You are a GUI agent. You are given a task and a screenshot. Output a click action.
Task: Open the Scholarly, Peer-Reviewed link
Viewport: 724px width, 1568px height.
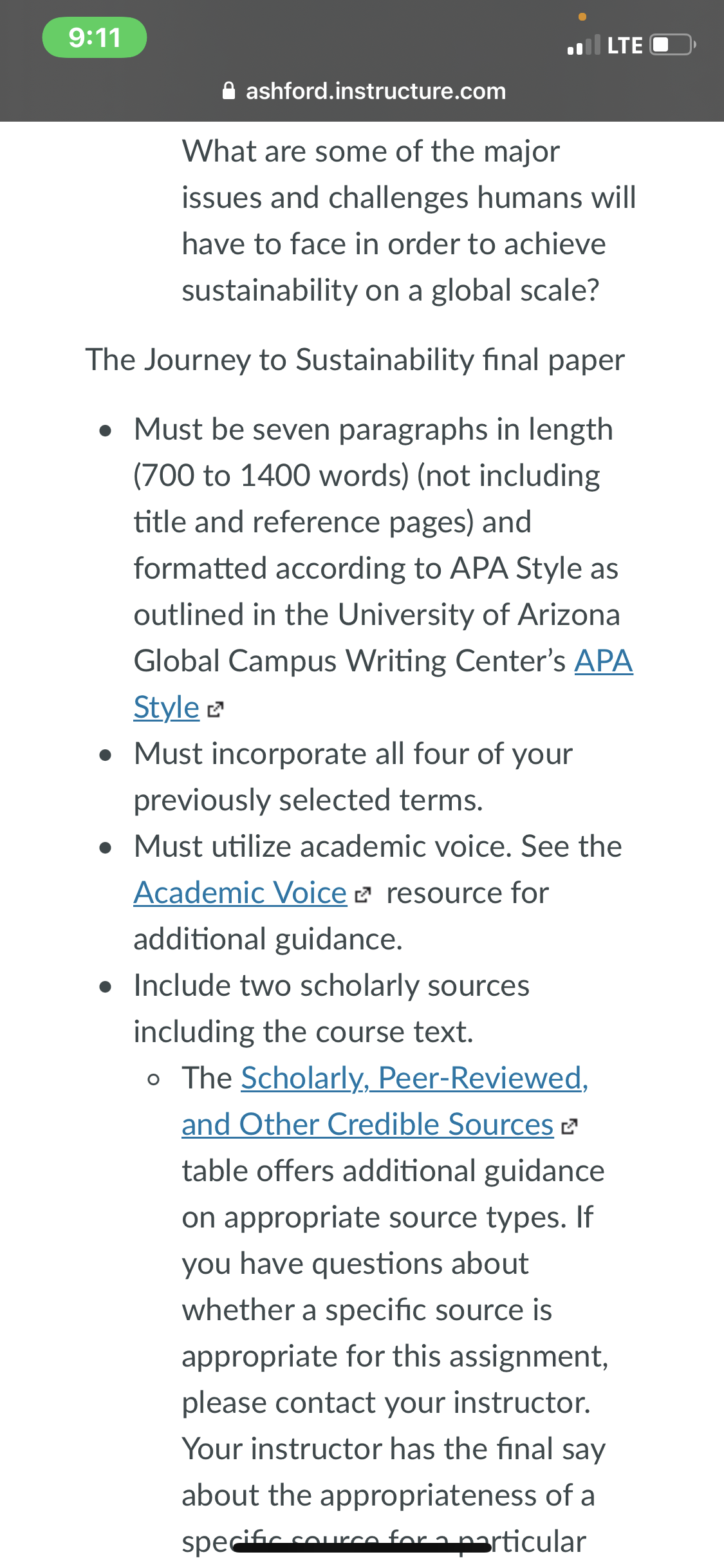pos(414,1078)
